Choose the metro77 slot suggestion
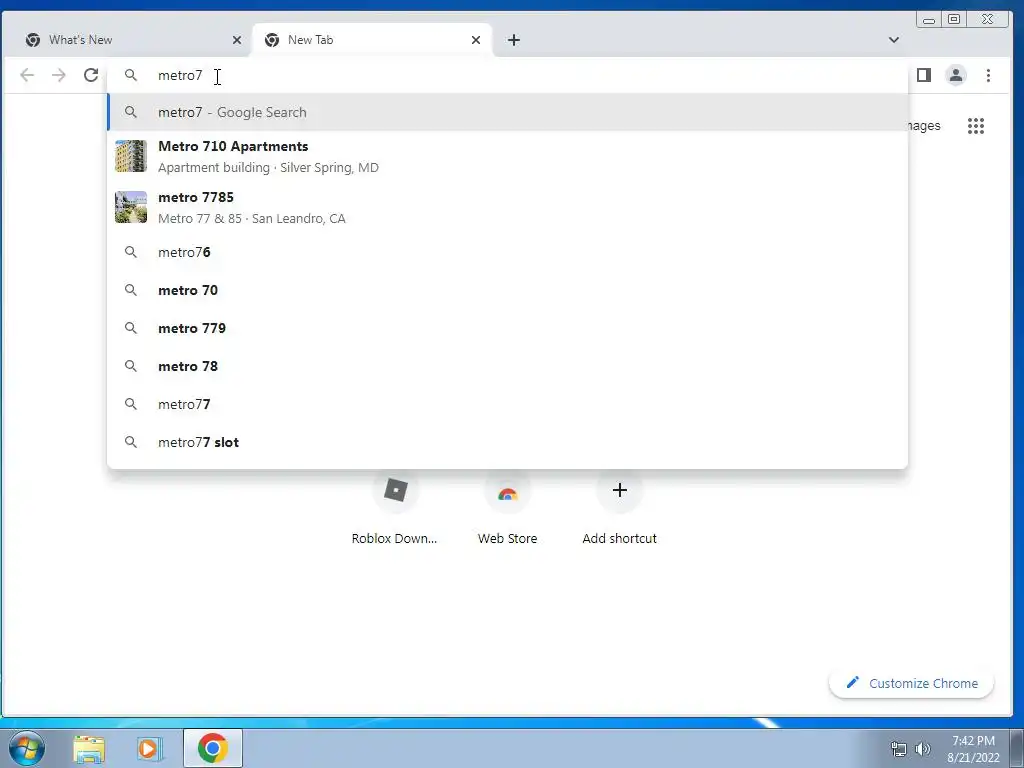Screen dimensions: 1024x768 pos(508,442)
